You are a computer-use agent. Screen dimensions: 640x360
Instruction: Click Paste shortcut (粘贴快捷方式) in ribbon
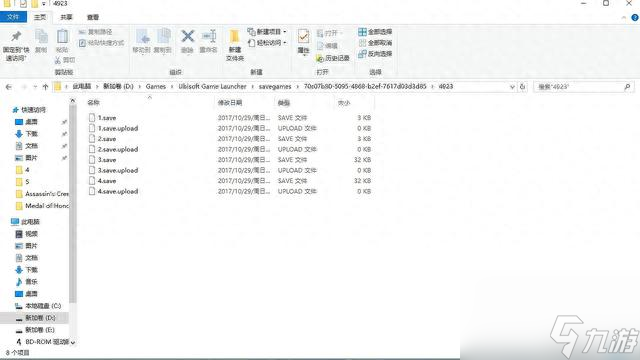click(x=101, y=43)
